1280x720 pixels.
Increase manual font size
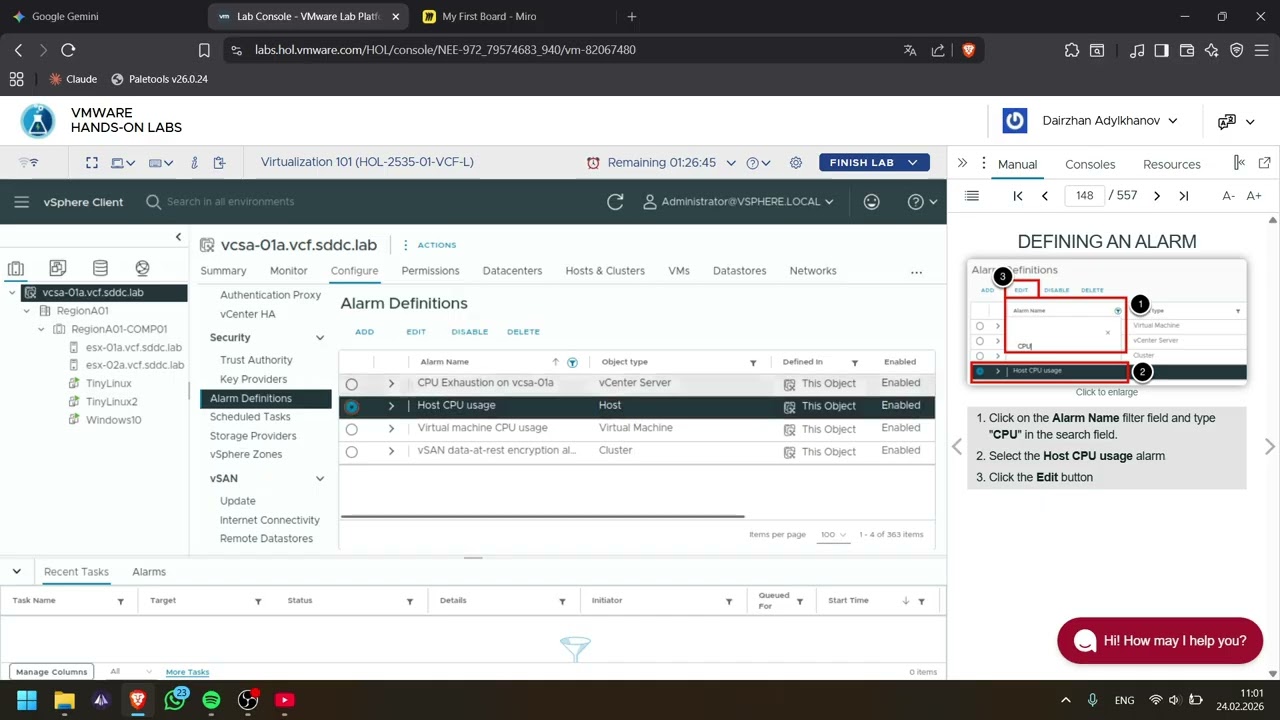[x=1254, y=196]
